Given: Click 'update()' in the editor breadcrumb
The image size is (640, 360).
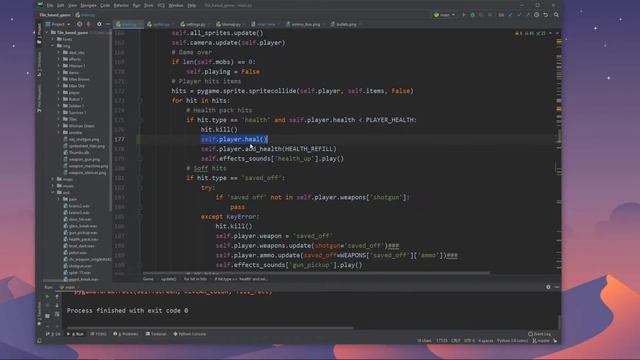Looking at the screenshot, I should pos(168,279).
